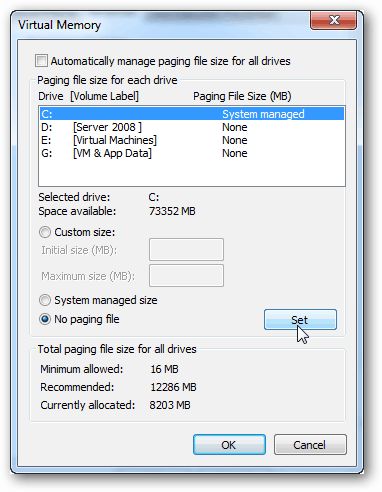Close the Virtual Memory dialog
382x492 pixels.
333,20
